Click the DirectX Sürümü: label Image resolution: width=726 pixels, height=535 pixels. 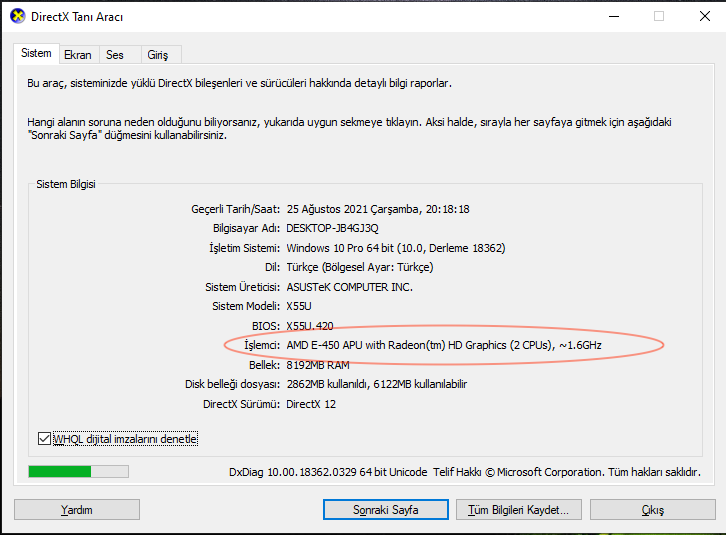[241, 404]
